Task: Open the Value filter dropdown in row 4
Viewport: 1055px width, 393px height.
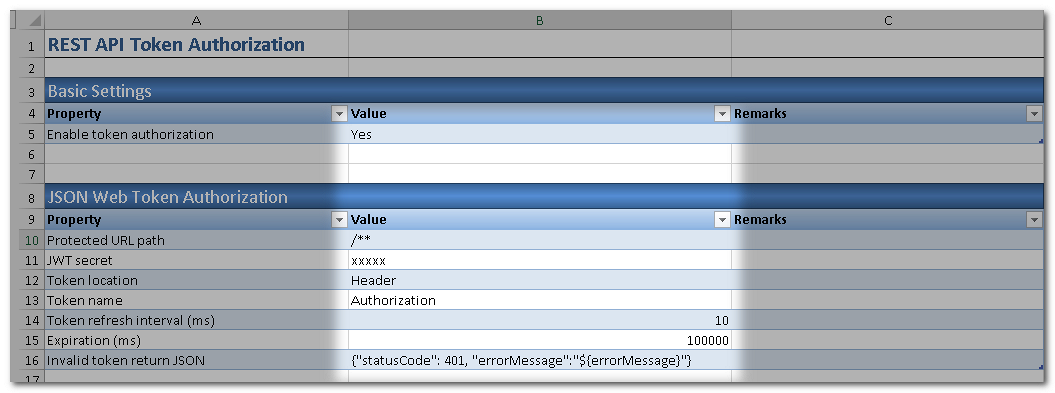Action: tap(722, 114)
